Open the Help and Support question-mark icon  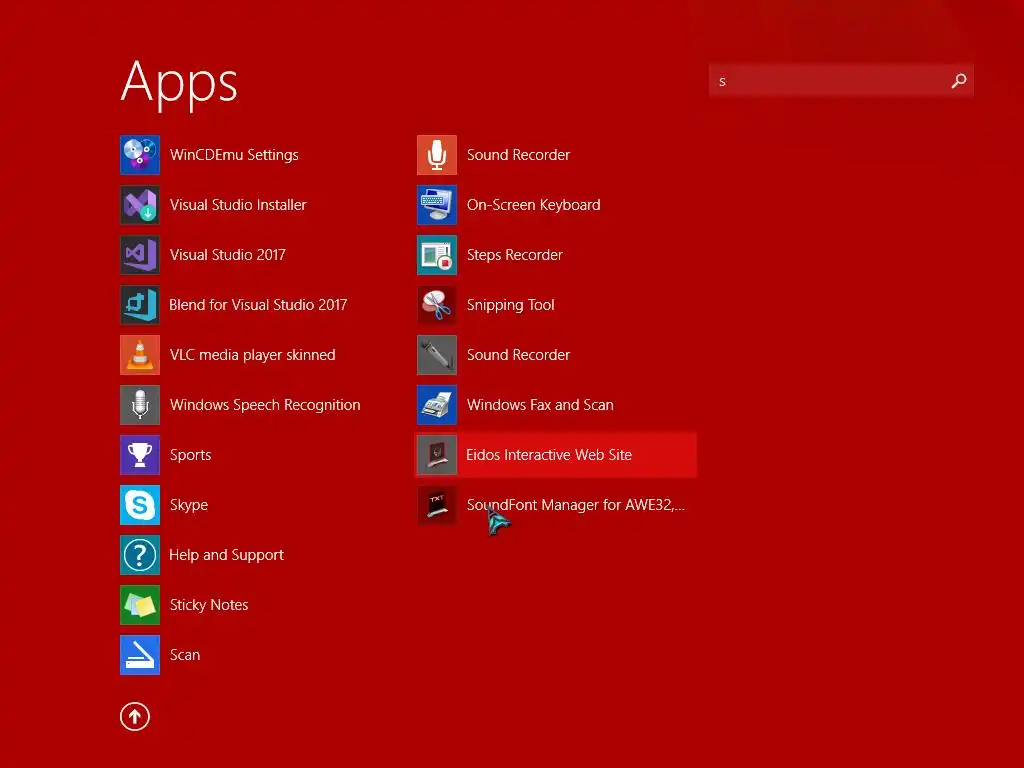pos(140,554)
